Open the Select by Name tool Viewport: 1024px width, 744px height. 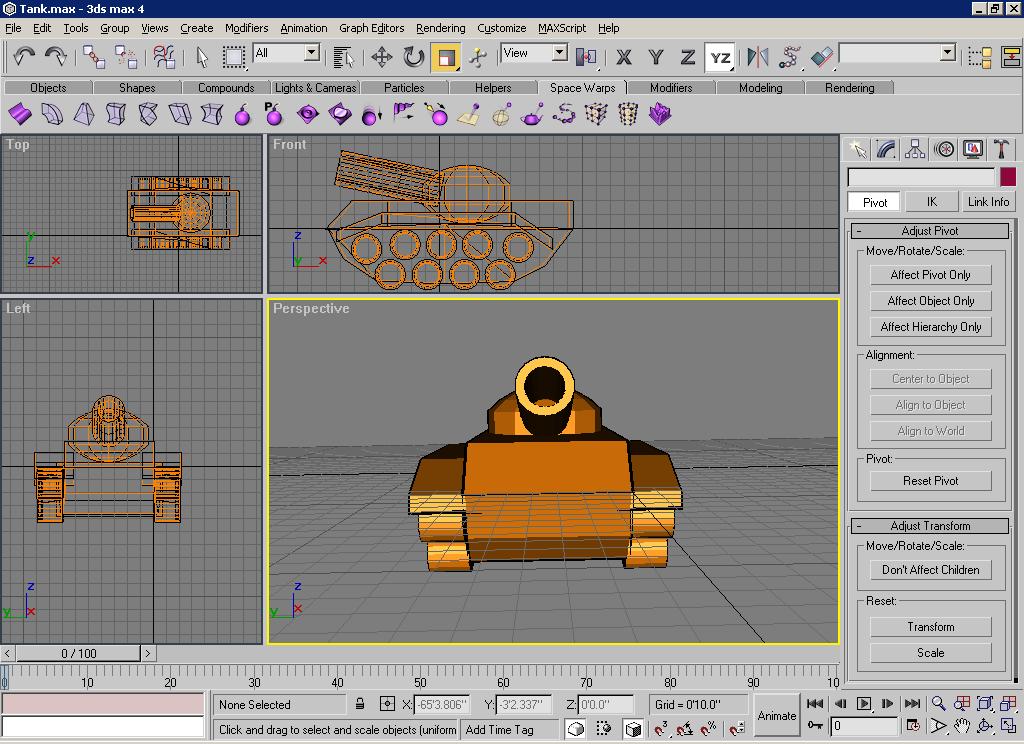[343, 57]
